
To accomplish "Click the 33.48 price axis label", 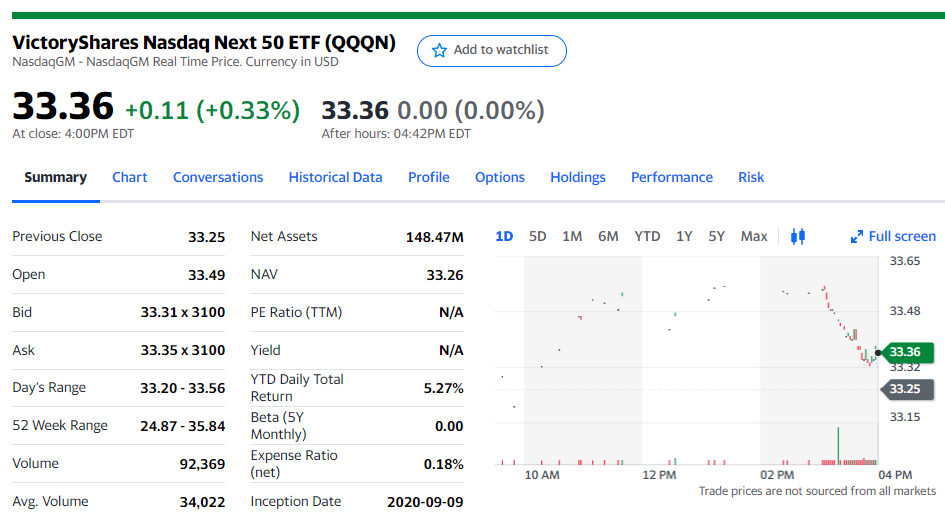I will (905, 311).
